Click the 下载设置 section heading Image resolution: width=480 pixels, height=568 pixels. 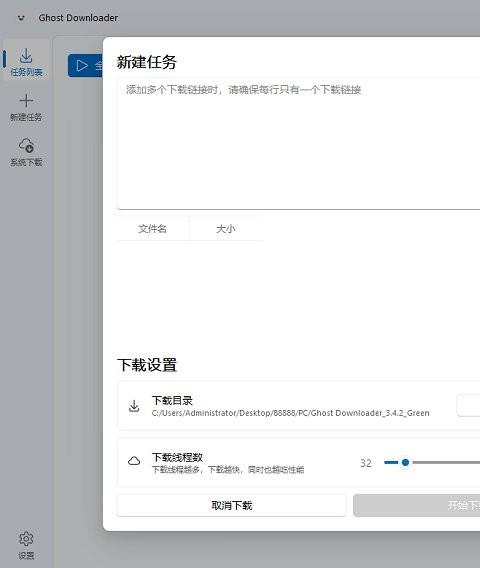pos(147,365)
